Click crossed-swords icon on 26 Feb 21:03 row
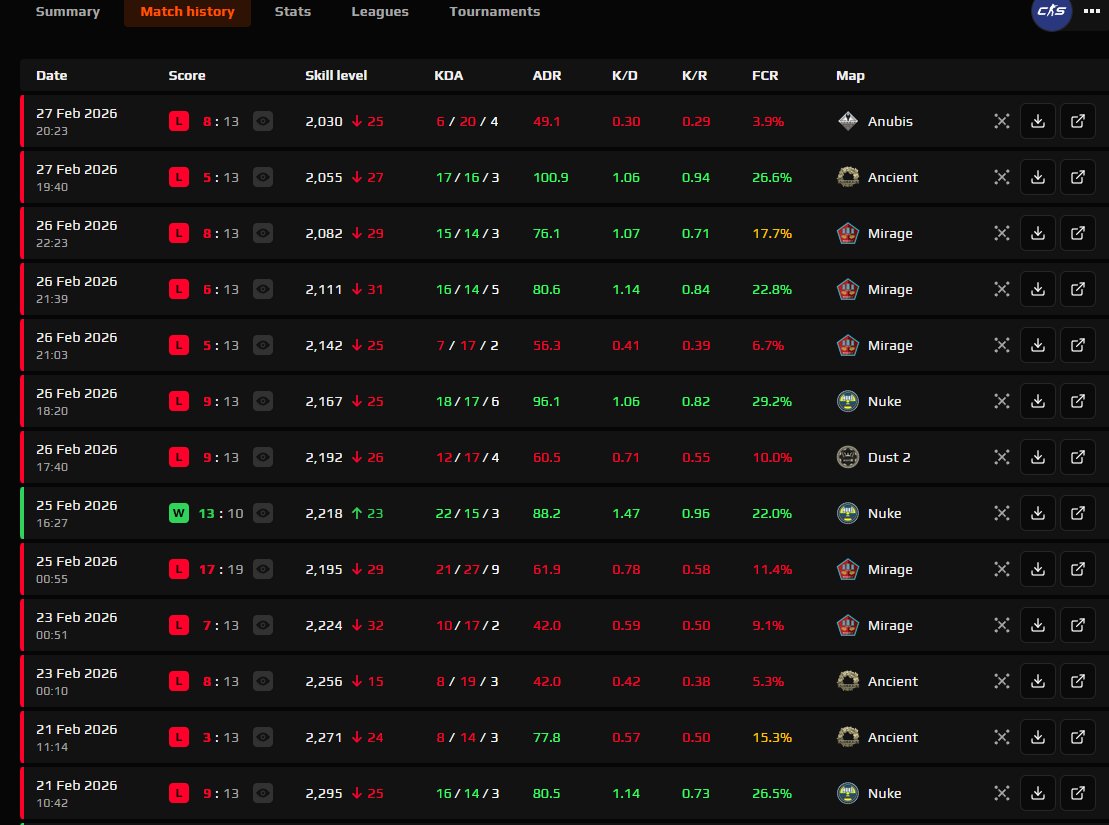 [x=1001, y=345]
